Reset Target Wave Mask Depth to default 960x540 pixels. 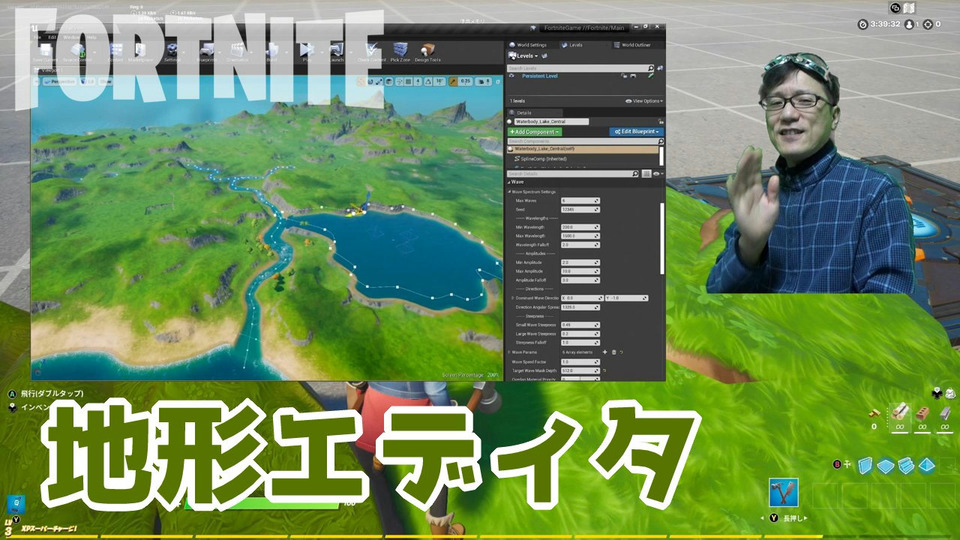tap(604, 370)
